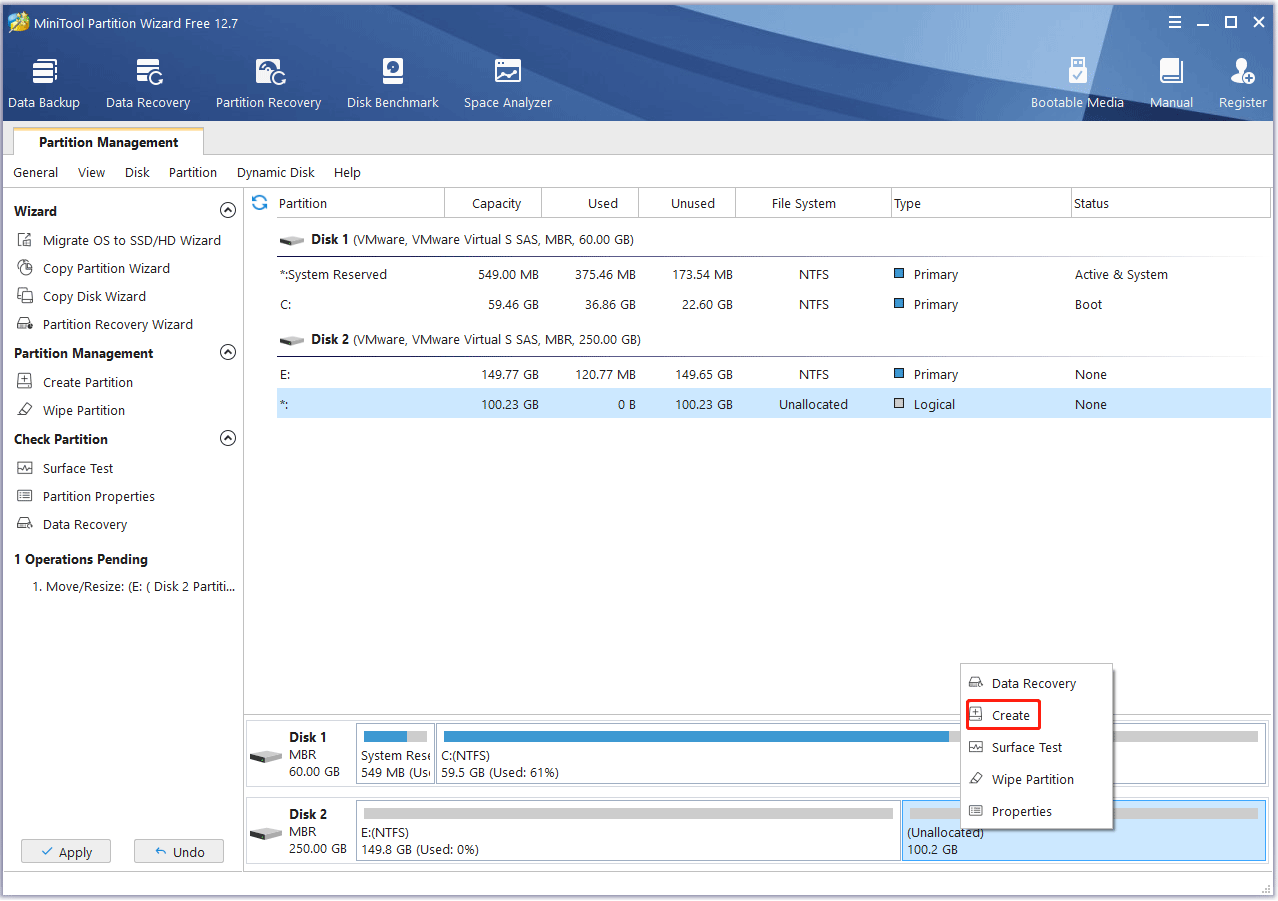Collapse the Wizard section

click(x=228, y=211)
